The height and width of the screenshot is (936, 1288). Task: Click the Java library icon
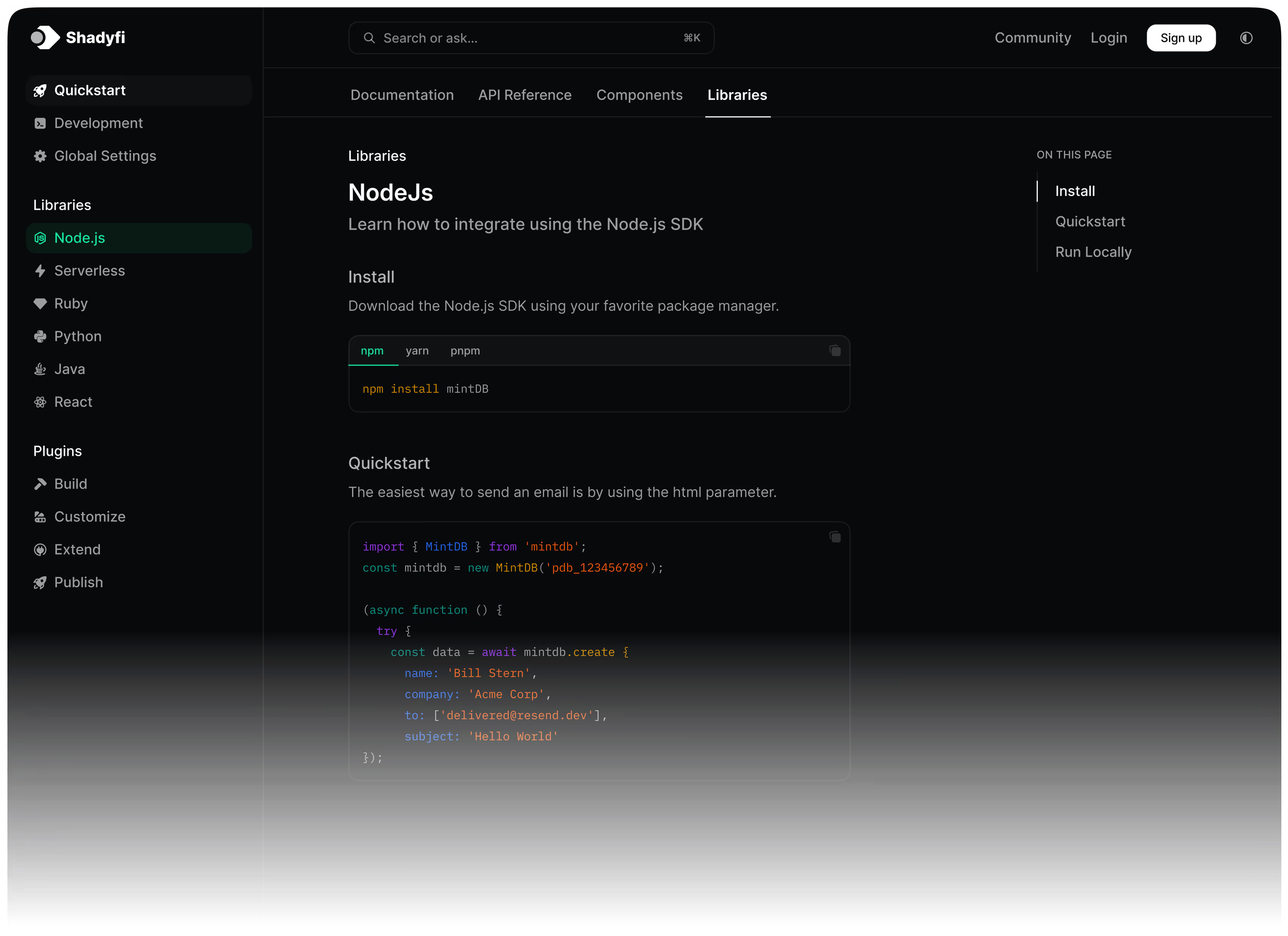point(40,369)
